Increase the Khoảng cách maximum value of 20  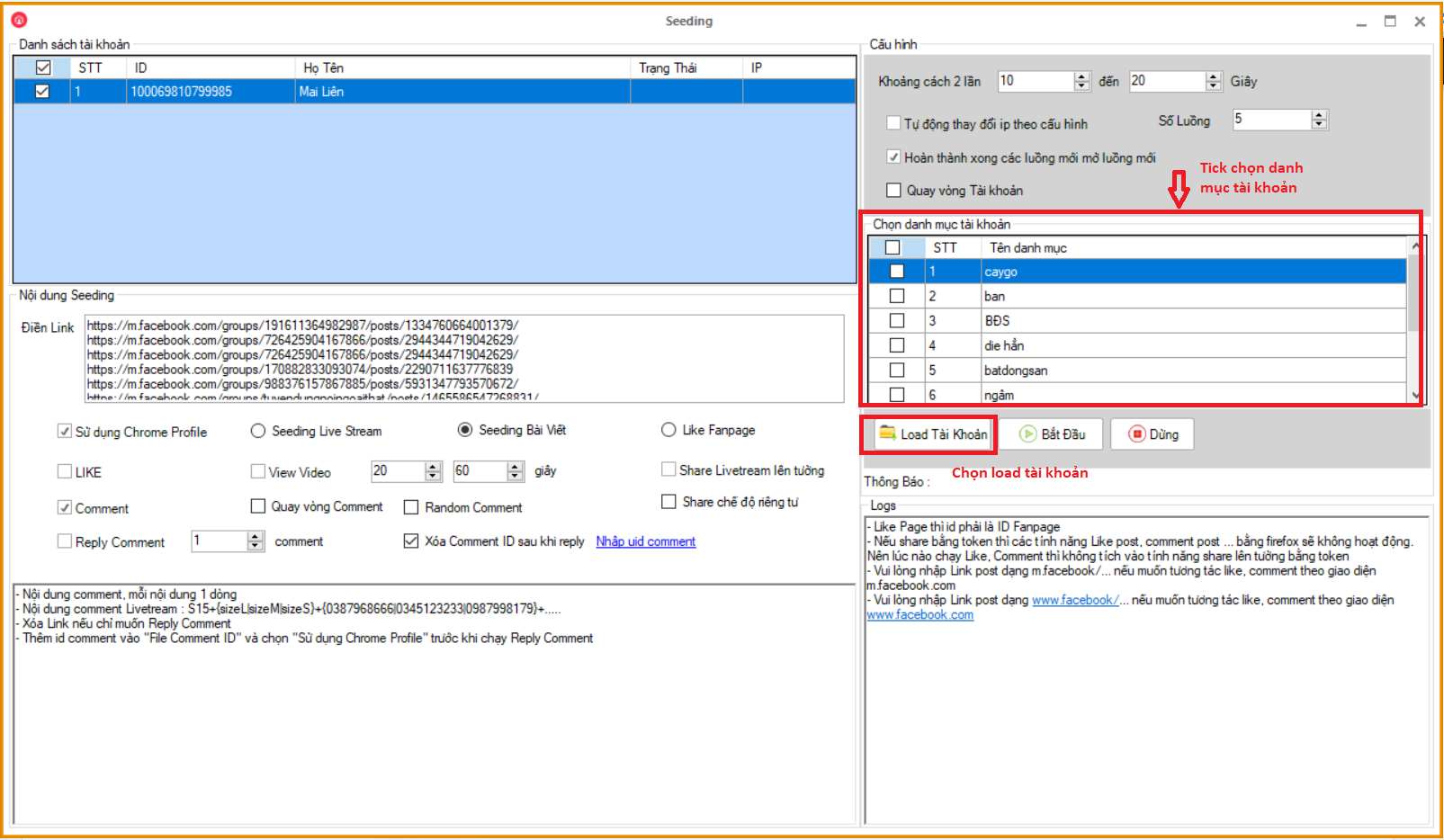(1214, 76)
